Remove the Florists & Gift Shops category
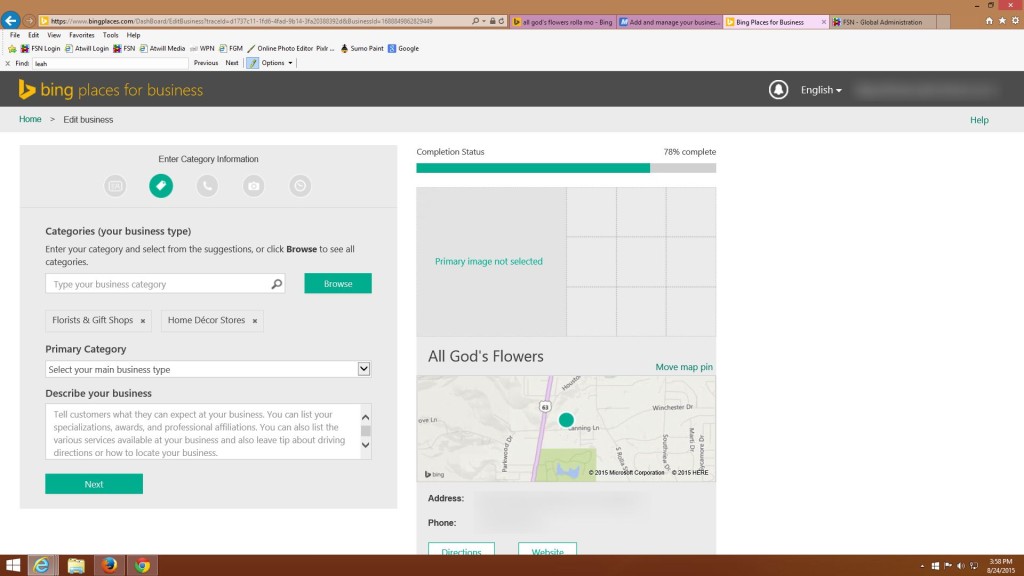 pyautogui.click(x=142, y=321)
